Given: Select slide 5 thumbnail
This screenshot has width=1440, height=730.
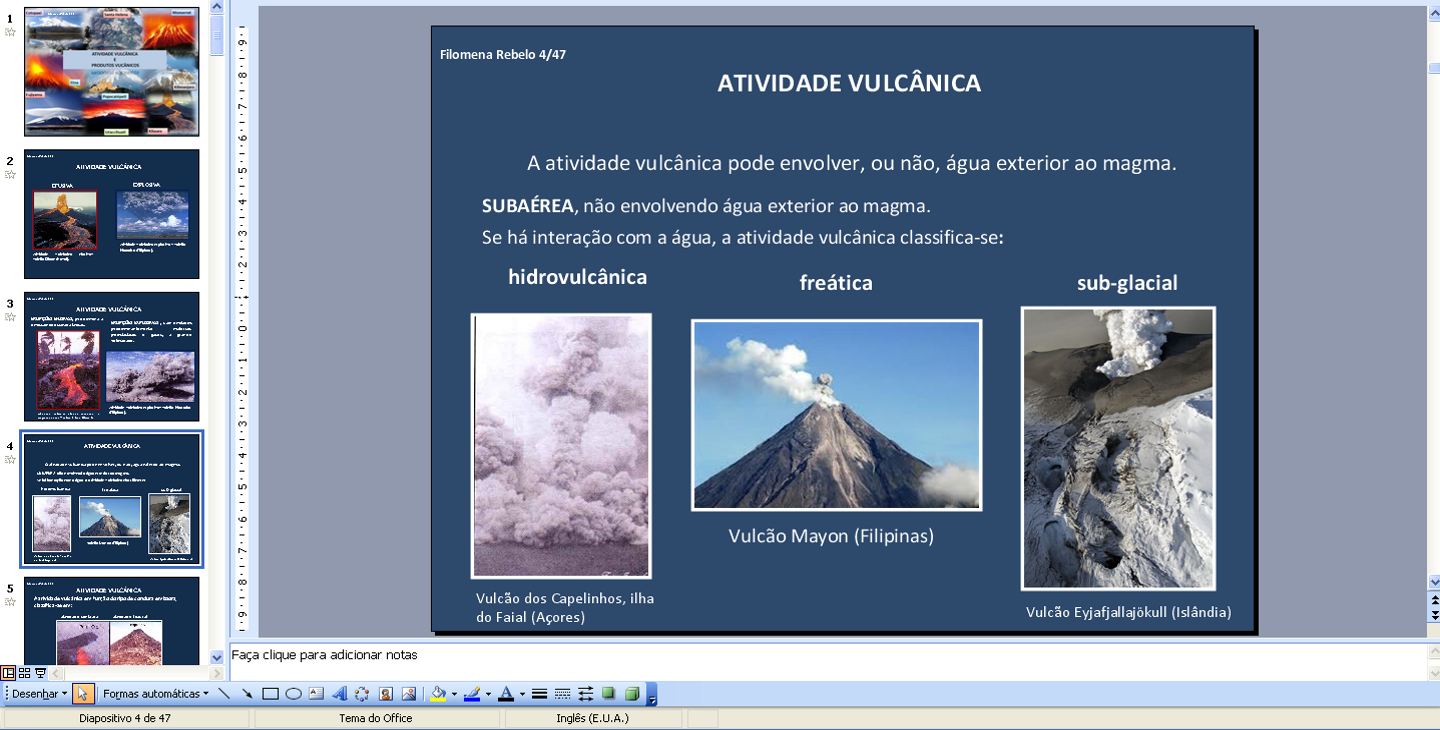Looking at the screenshot, I should click(x=112, y=621).
